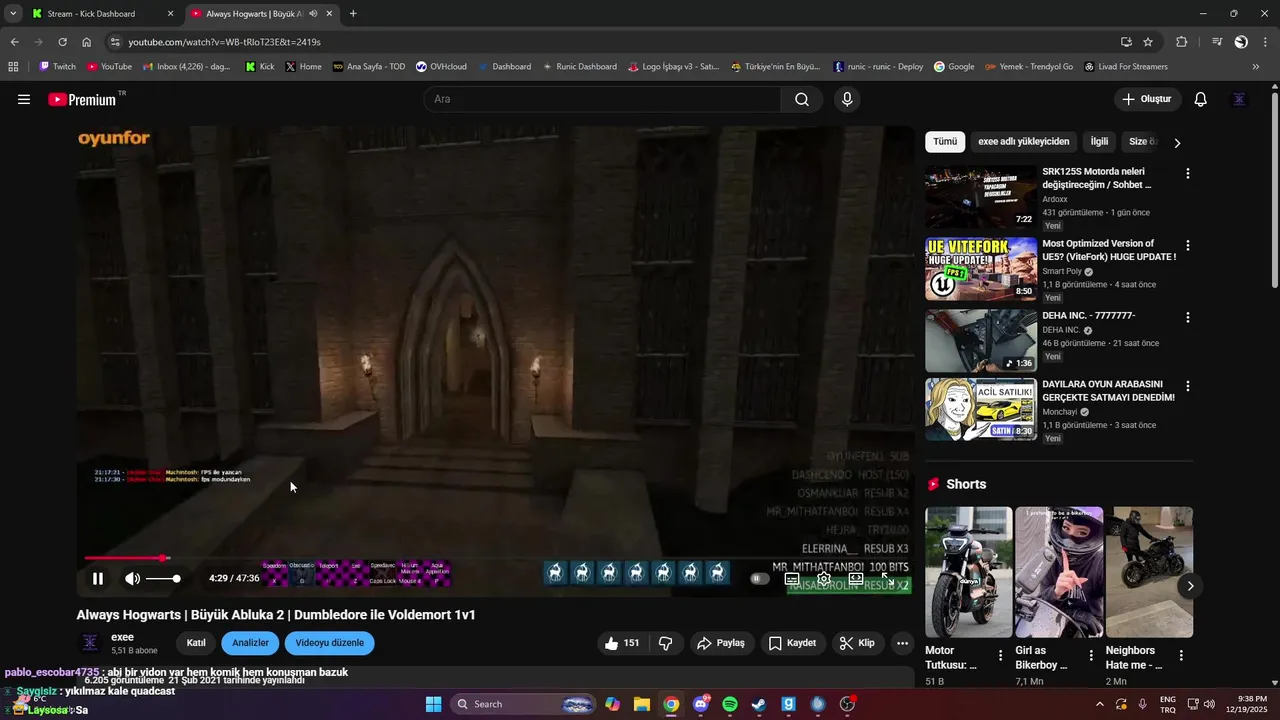Image resolution: width=1280 pixels, height=720 pixels.
Task: Select the exee adlı yükleyiciden chip
Action: click(x=1023, y=142)
